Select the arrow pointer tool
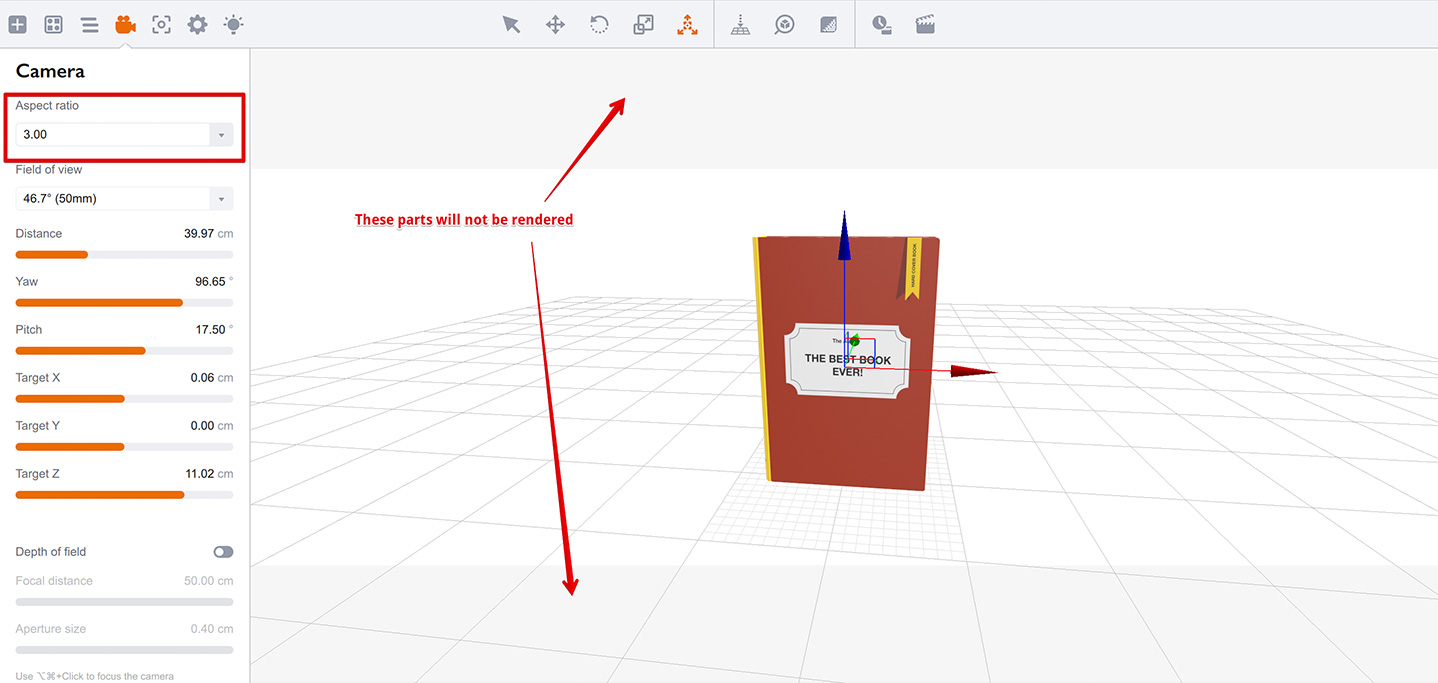The height and width of the screenshot is (683, 1438). click(x=511, y=24)
